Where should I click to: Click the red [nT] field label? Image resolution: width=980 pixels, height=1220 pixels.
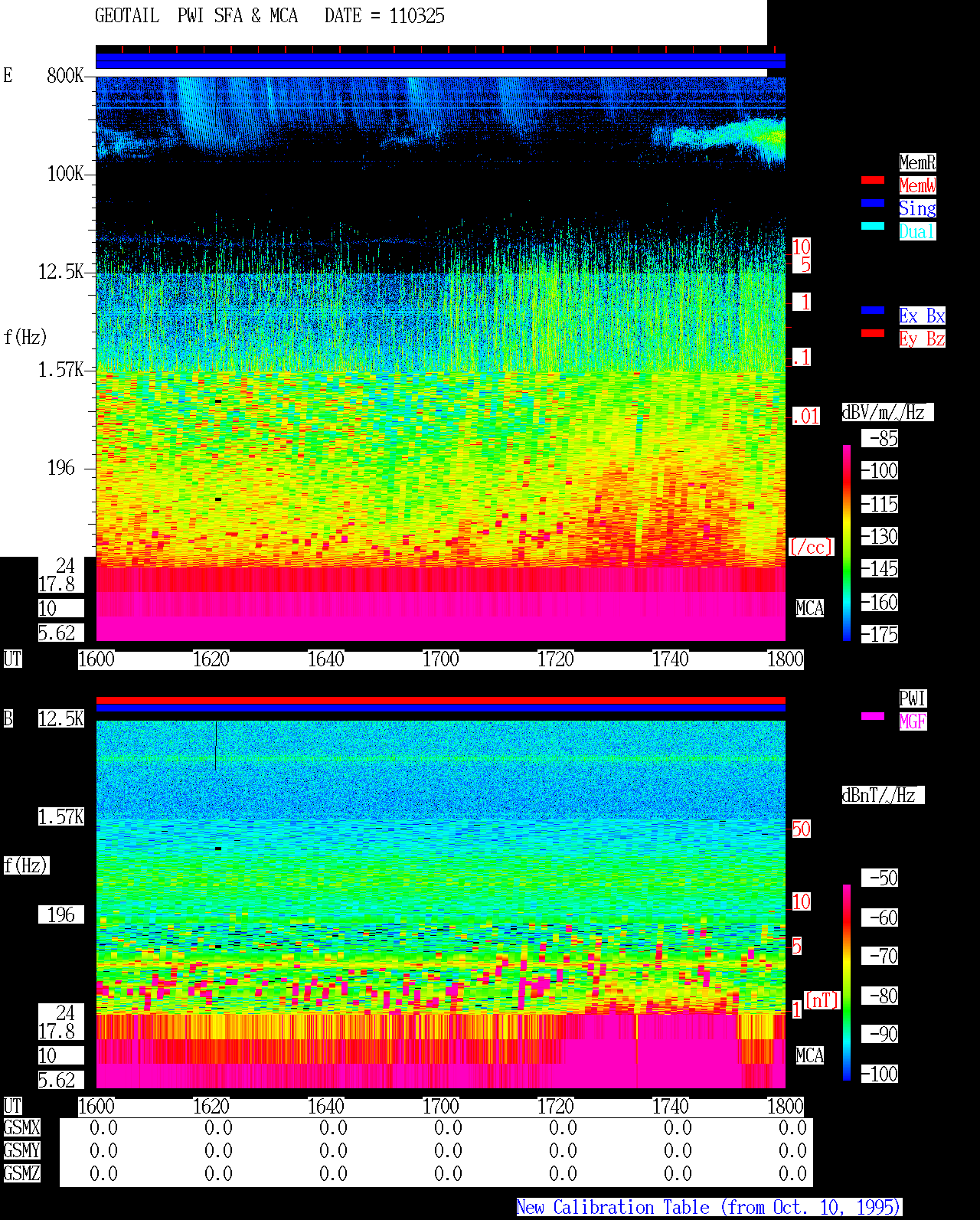coord(822,1000)
